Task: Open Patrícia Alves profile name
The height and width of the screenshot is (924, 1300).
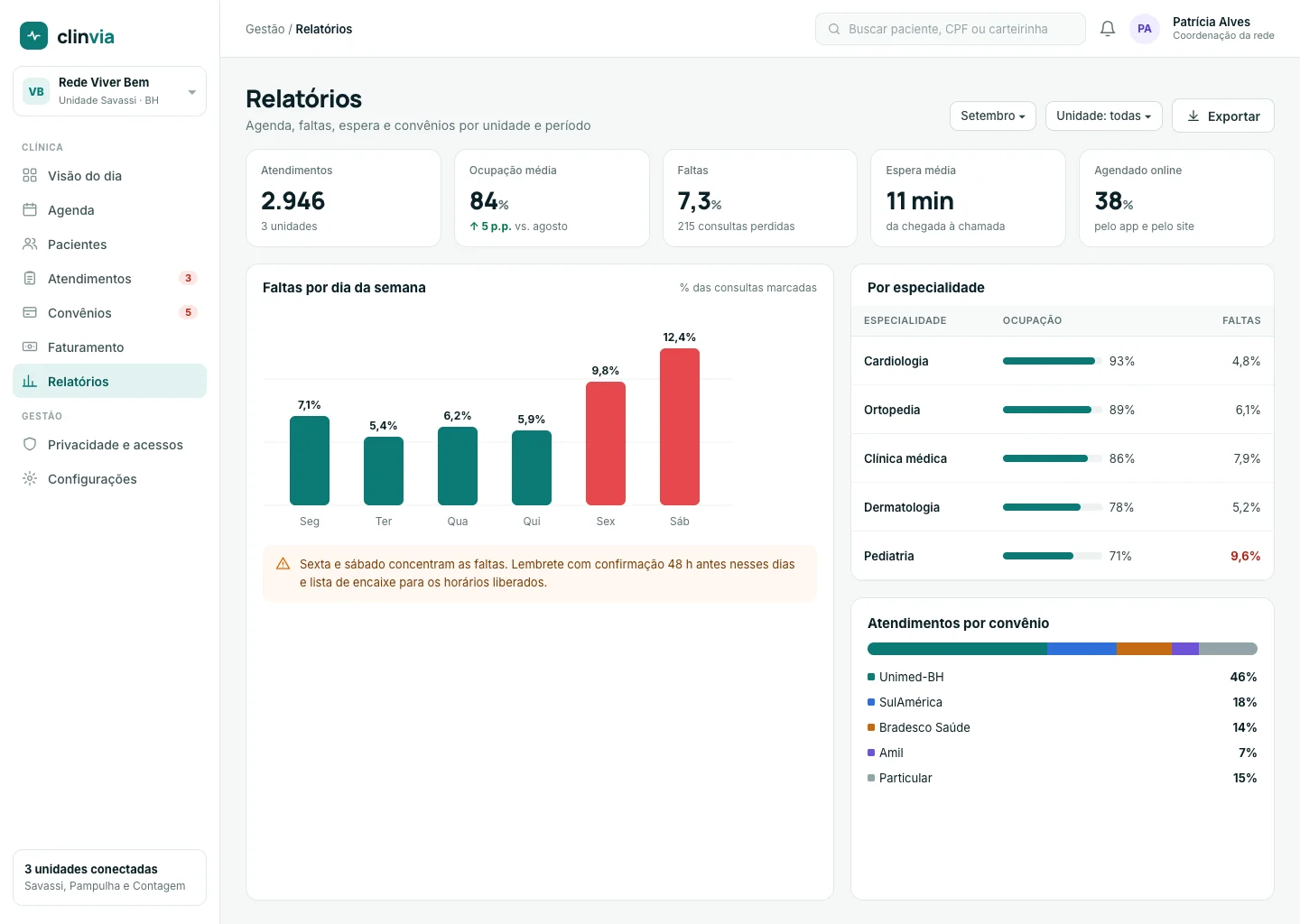Action: click(x=1212, y=22)
